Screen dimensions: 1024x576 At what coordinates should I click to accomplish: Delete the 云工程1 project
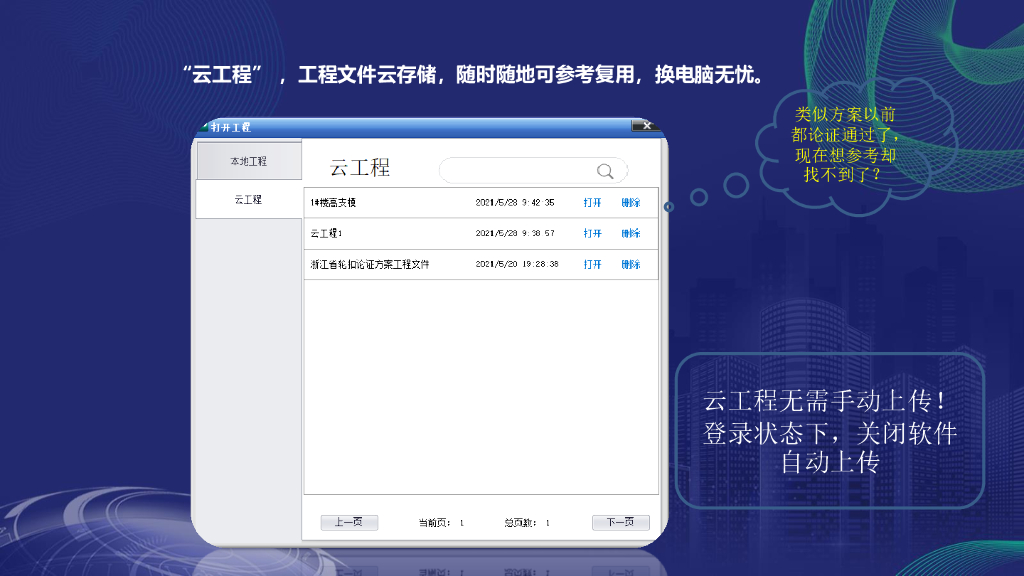pos(630,233)
